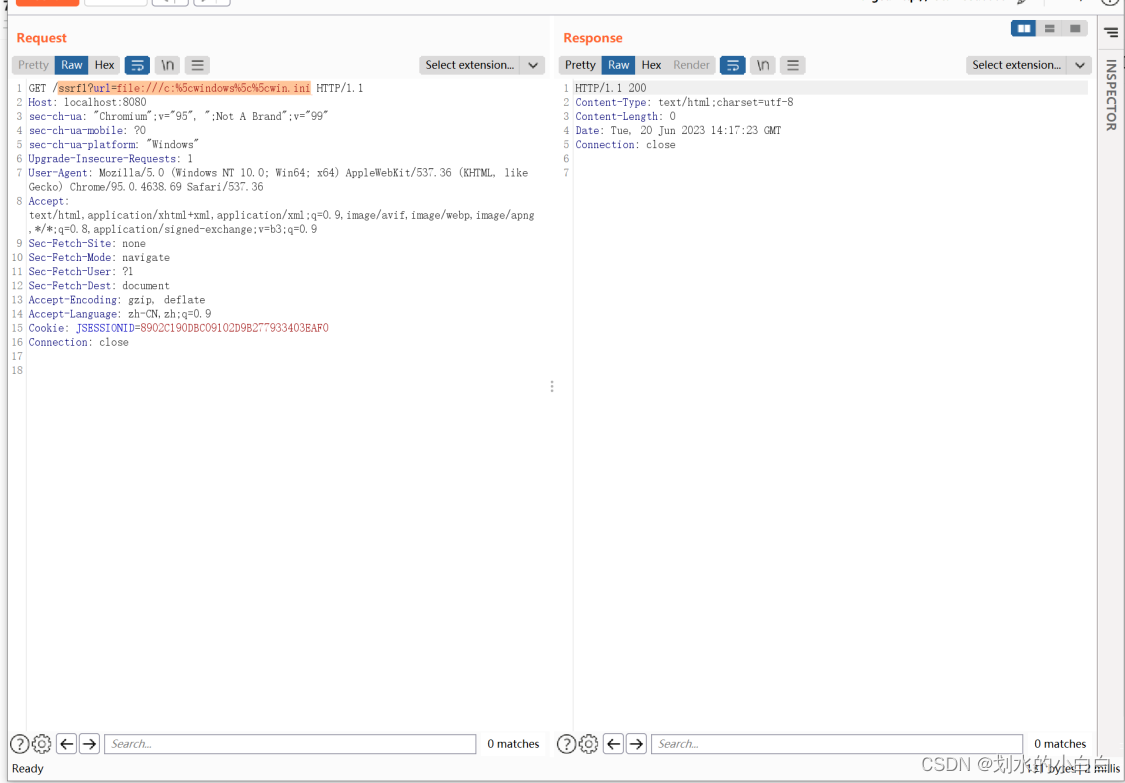The height and width of the screenshot is (783, 1125).
Task: Click the 'Accept-Language: zh-CN,zh;q=0.9' line
Action: (120, 314)
